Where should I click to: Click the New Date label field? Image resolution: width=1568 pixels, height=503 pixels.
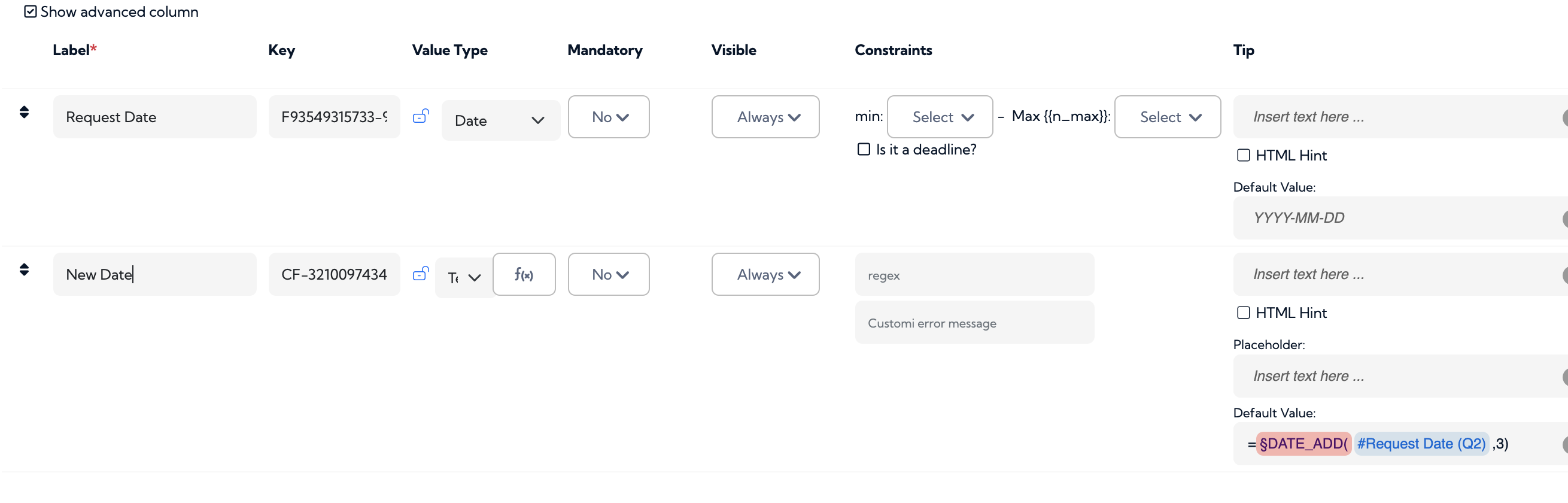pos(155,275)
